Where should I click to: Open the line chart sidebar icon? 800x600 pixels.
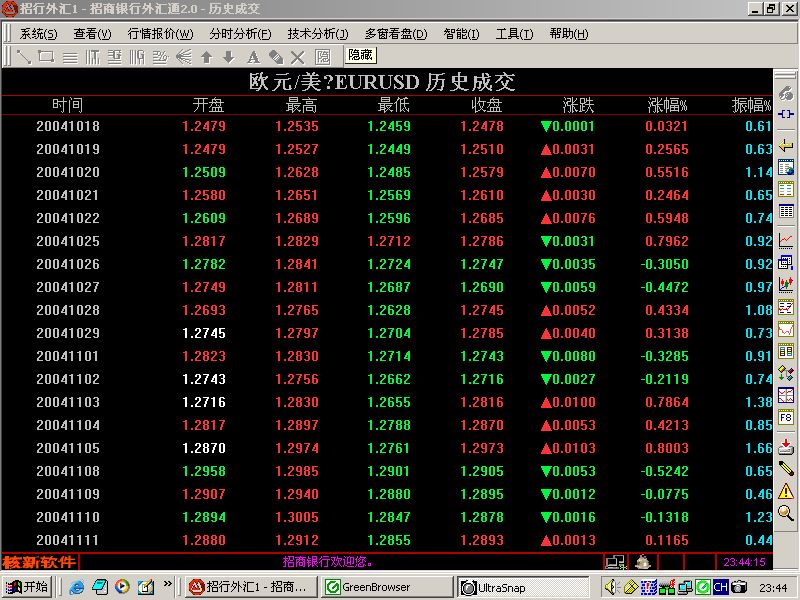pyautogui.click(x=786, y=240)
